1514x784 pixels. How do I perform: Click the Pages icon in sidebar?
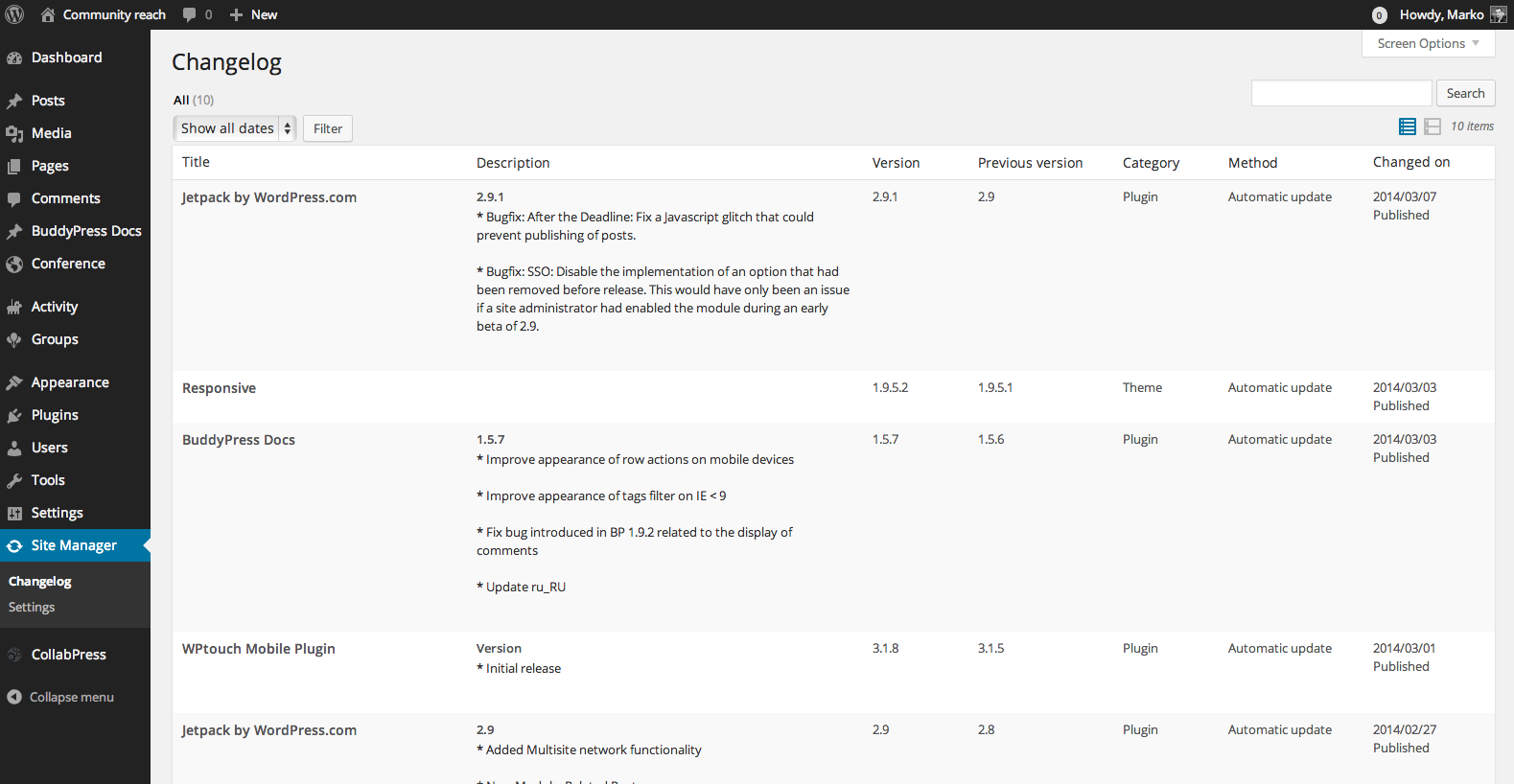pyautogui.click(x=14, y=166)
